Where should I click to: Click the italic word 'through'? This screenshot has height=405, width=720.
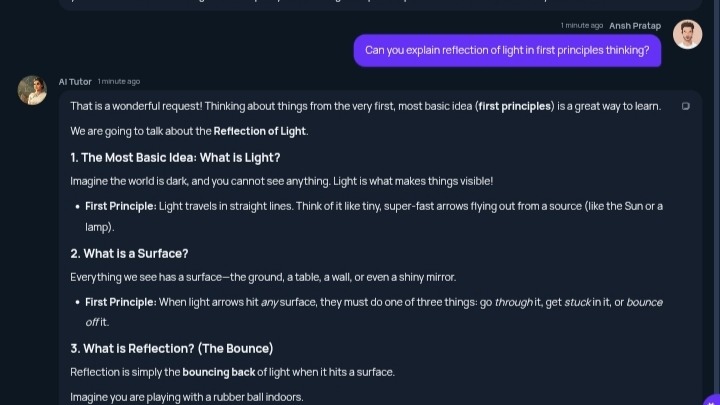click(x=514, y=303)
